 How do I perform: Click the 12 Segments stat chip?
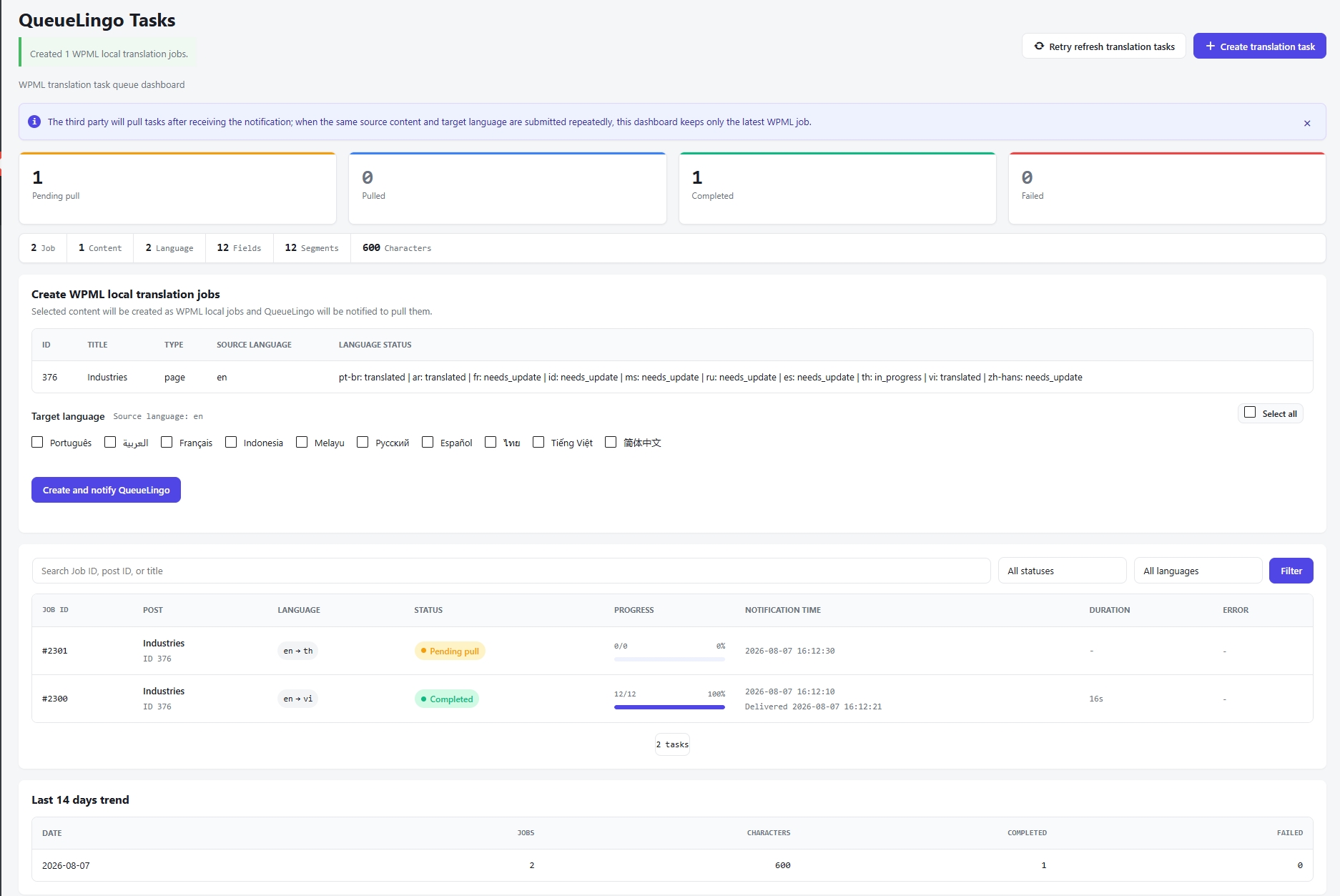point(312,248)
